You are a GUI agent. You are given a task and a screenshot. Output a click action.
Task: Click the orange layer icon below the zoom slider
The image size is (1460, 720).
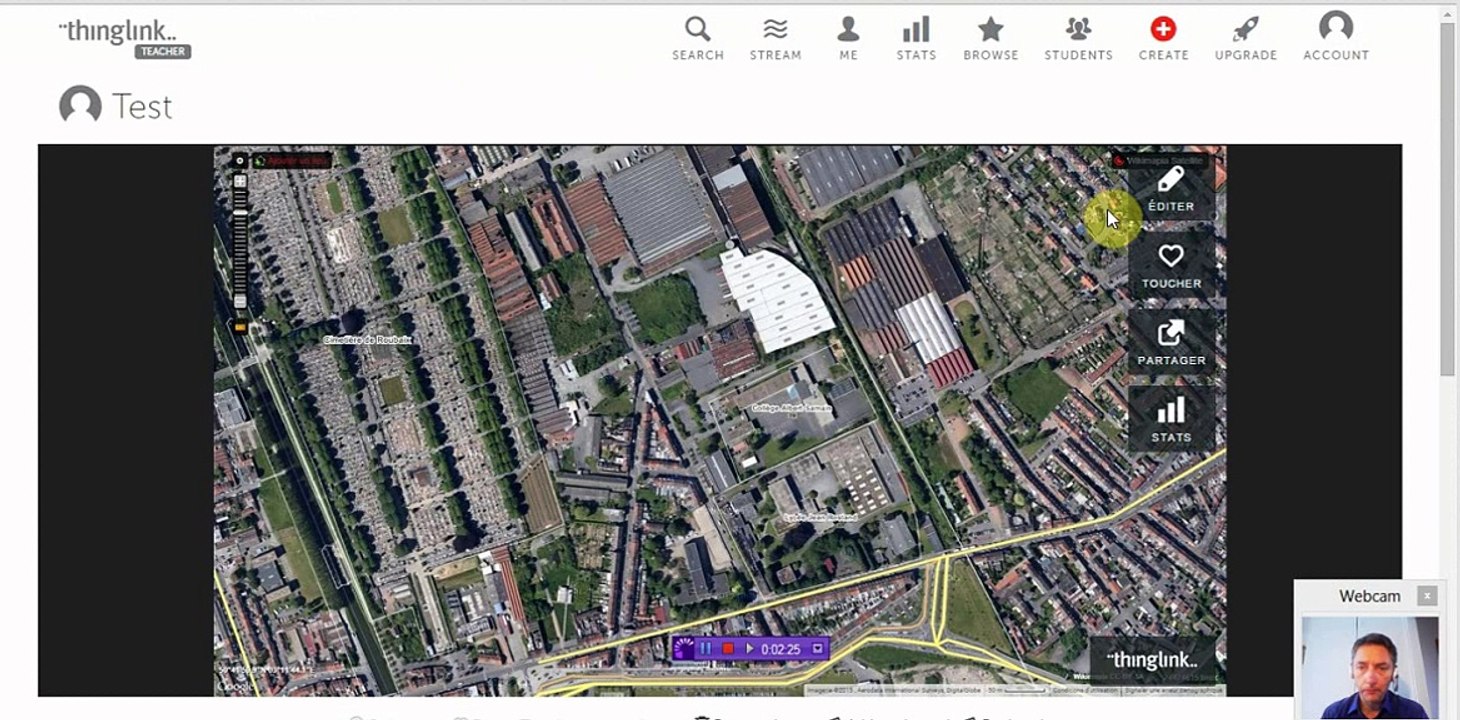(x=240, y=326)
